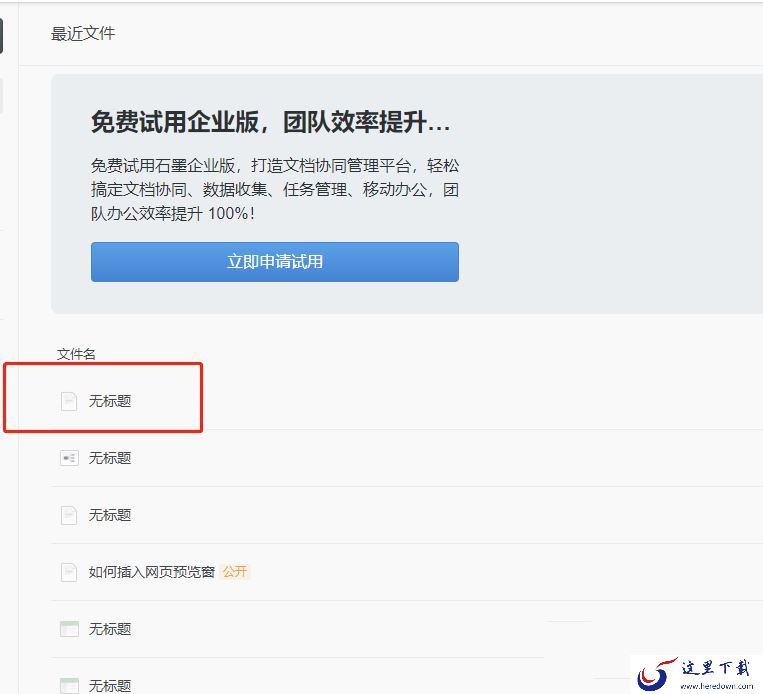Click the mind-map file icon
763x694 pixels.
[x=69, y=458]
